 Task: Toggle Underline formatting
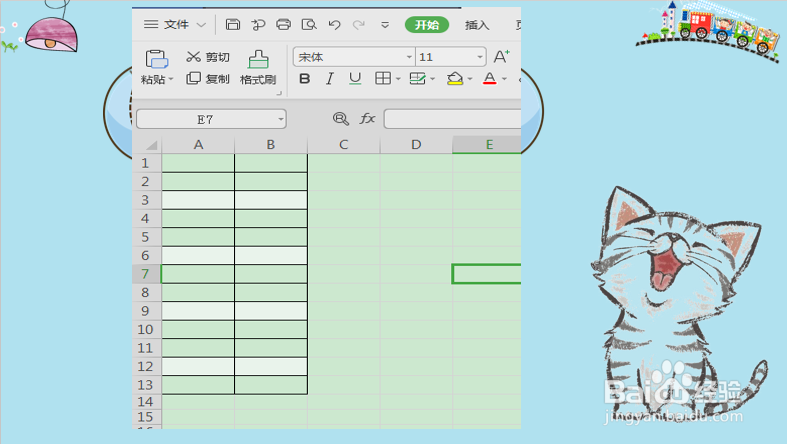click(355, 79)
